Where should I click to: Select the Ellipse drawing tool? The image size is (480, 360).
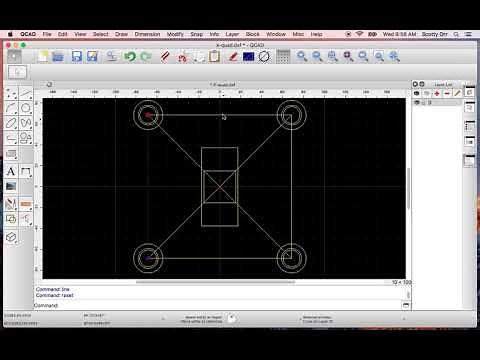tap(11, 123)
